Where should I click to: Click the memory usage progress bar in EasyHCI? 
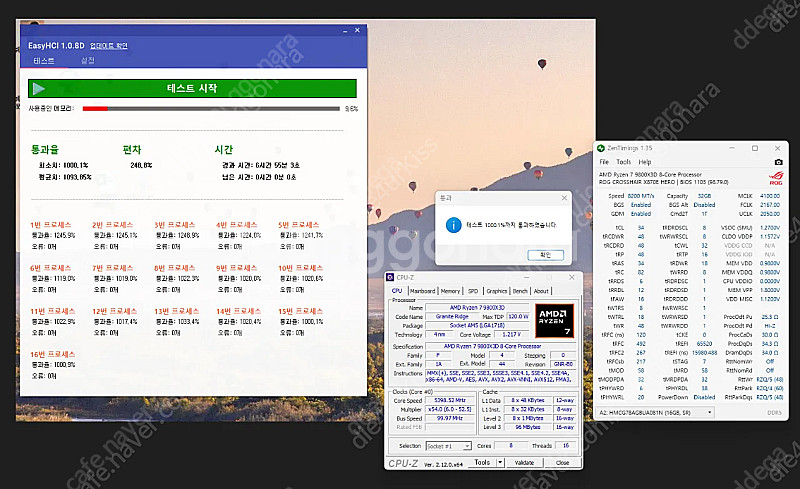[211, 108]
